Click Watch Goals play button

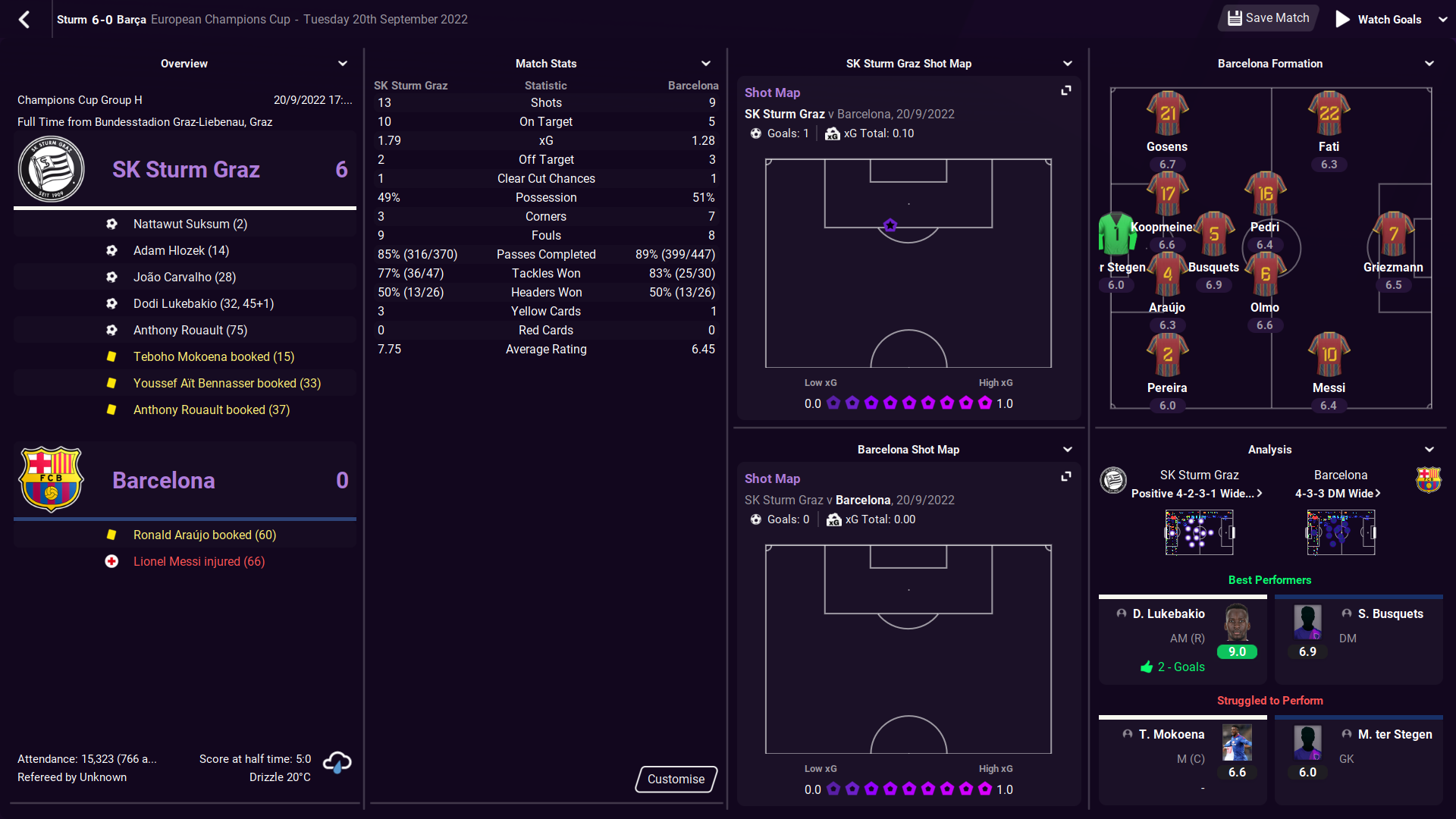tap(1342, 19)
